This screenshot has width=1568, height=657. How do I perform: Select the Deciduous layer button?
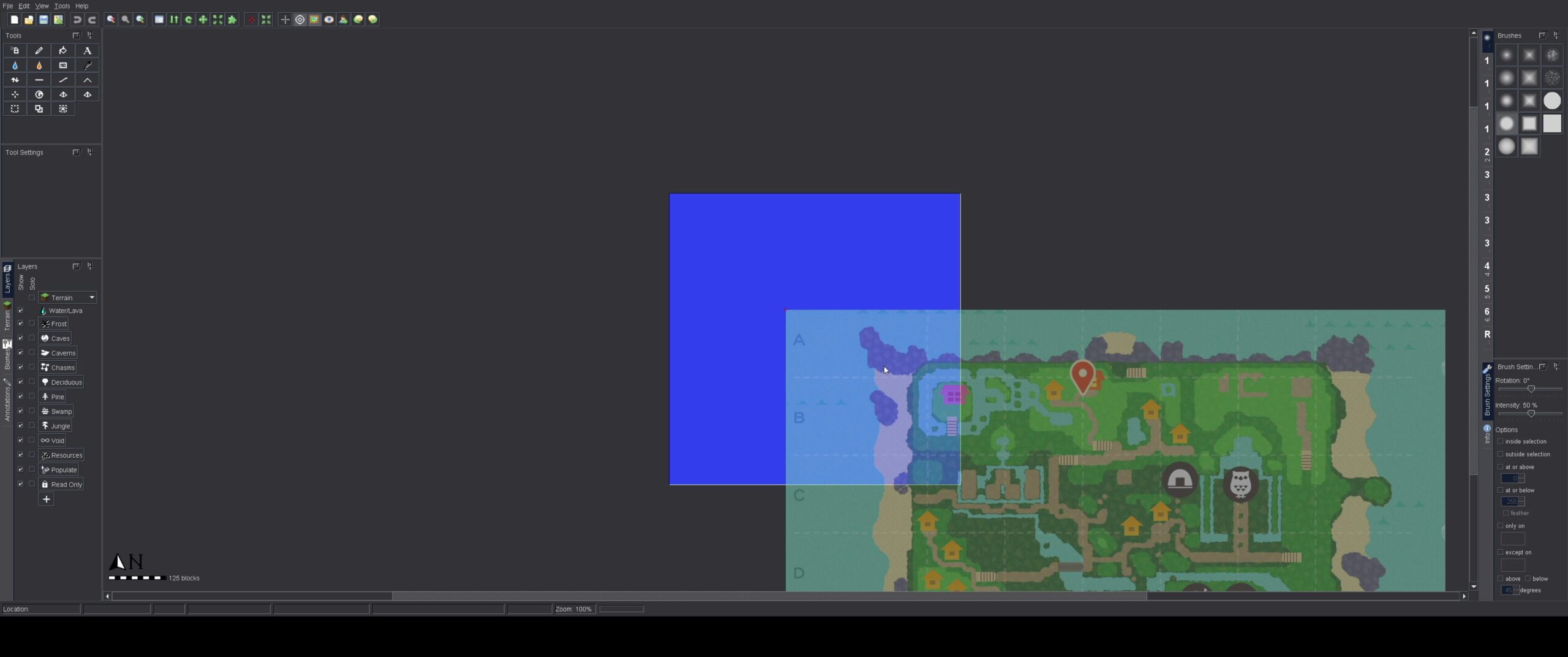coord(61,382)
